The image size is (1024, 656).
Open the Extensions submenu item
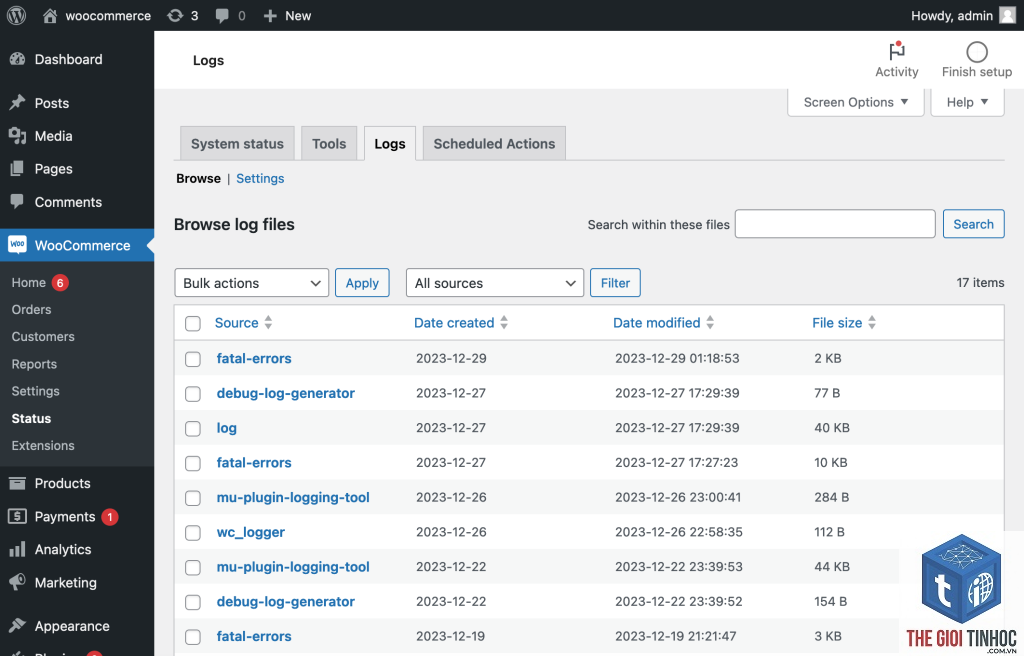point(43,446)
